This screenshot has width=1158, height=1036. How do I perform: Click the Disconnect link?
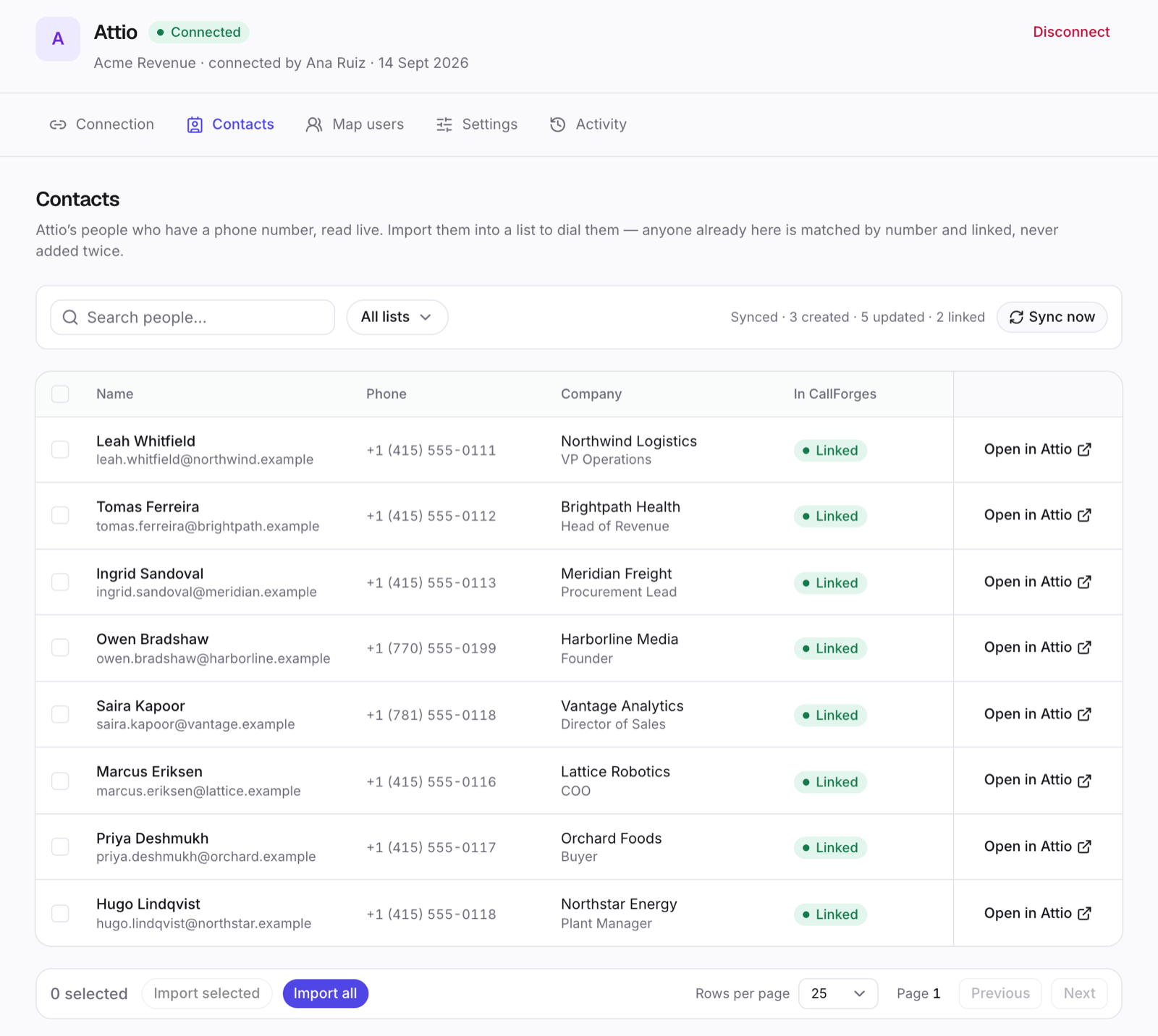pos(1071,32)
